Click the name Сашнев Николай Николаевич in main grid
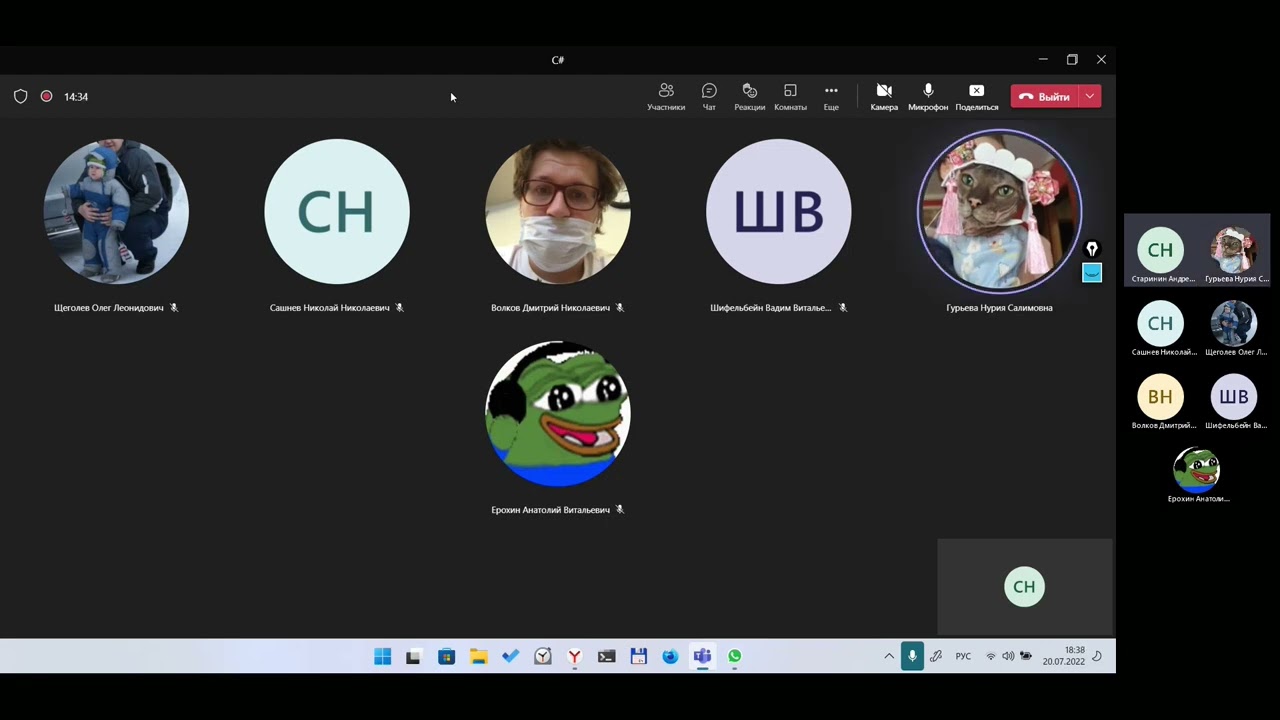 coord(329,308)
